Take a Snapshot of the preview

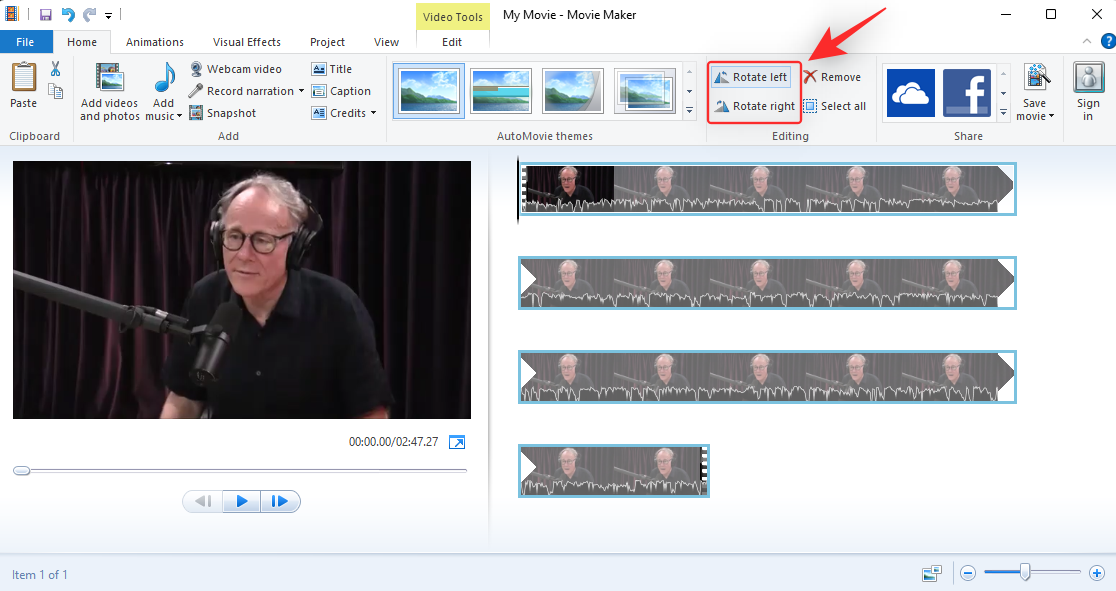point(223,113)
